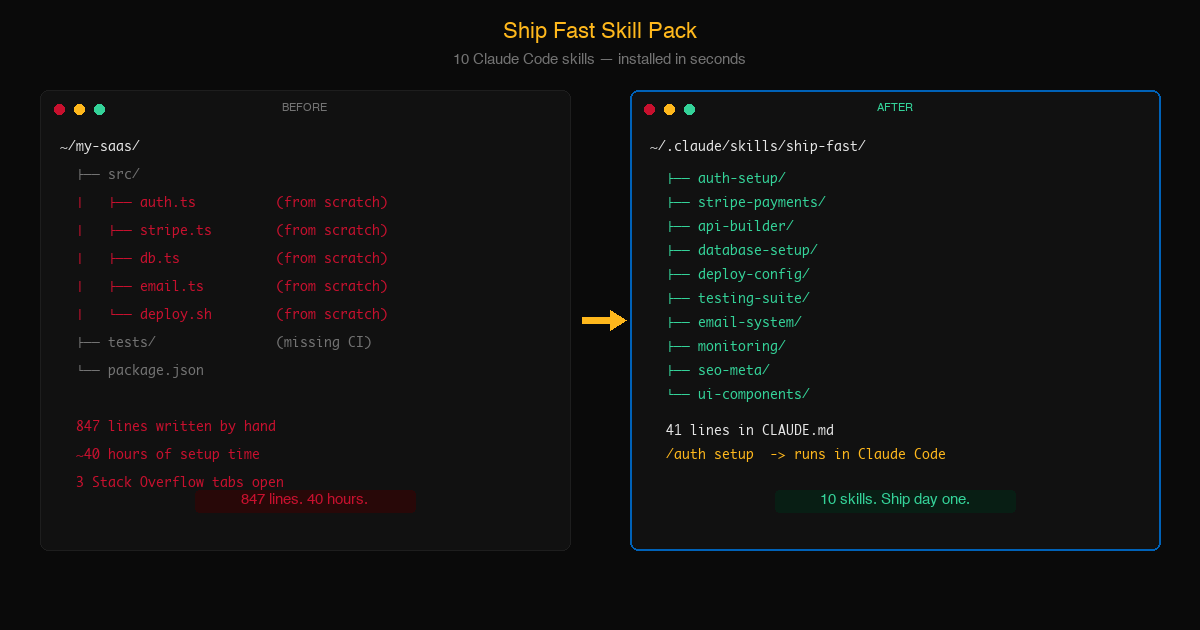
Task: Click the red close dot in AFTER window
Action: coord(650,110)
